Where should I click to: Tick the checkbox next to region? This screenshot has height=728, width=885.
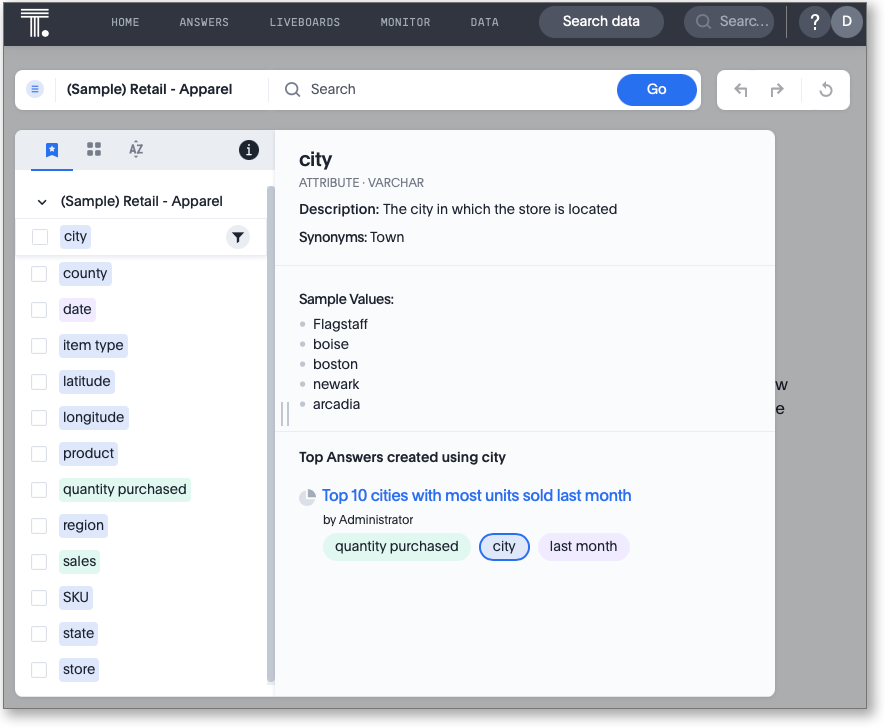[39, 526]
